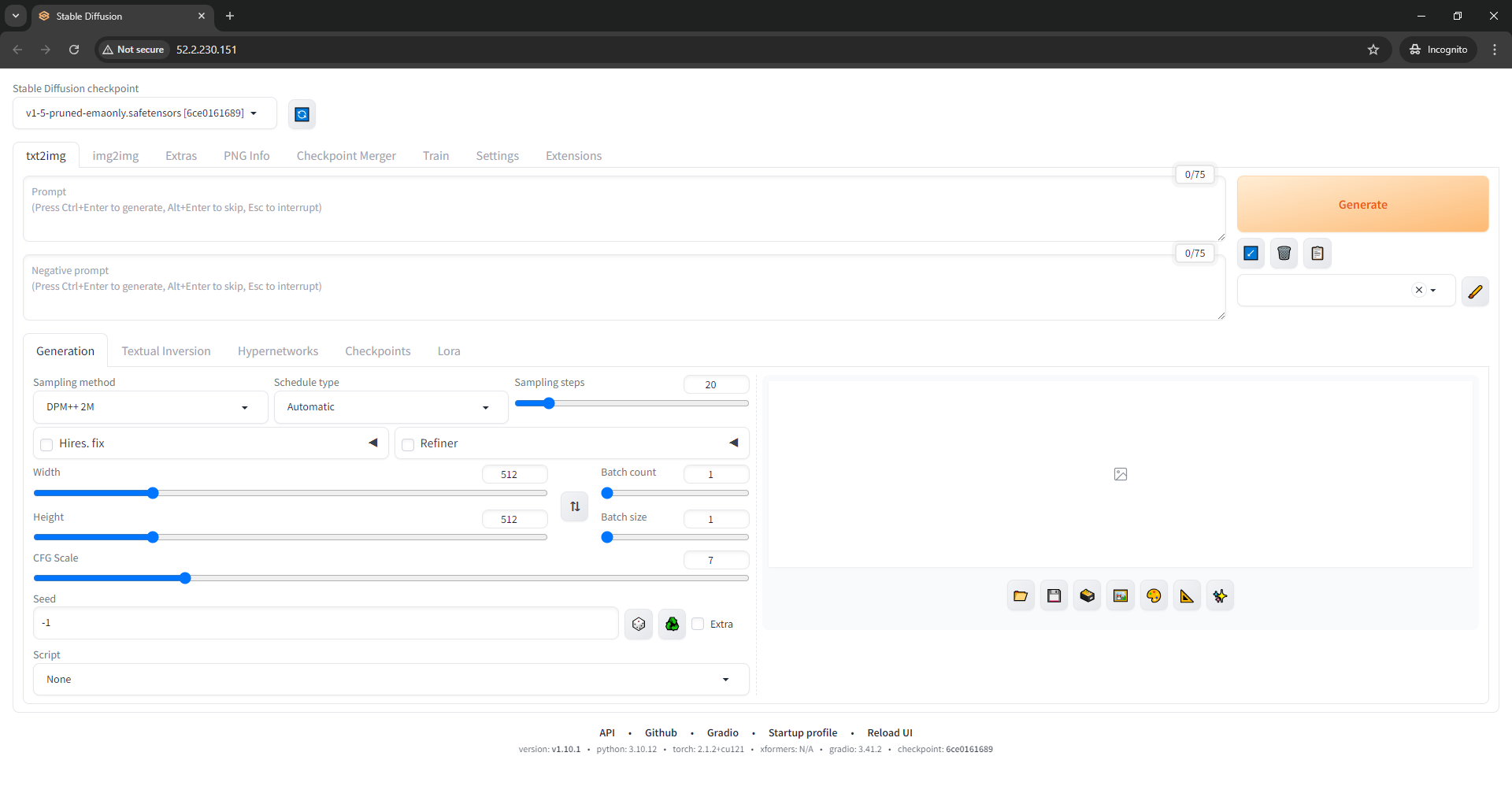Open PNG Info tab
The image size is (1512, 797).
(246, 156)
